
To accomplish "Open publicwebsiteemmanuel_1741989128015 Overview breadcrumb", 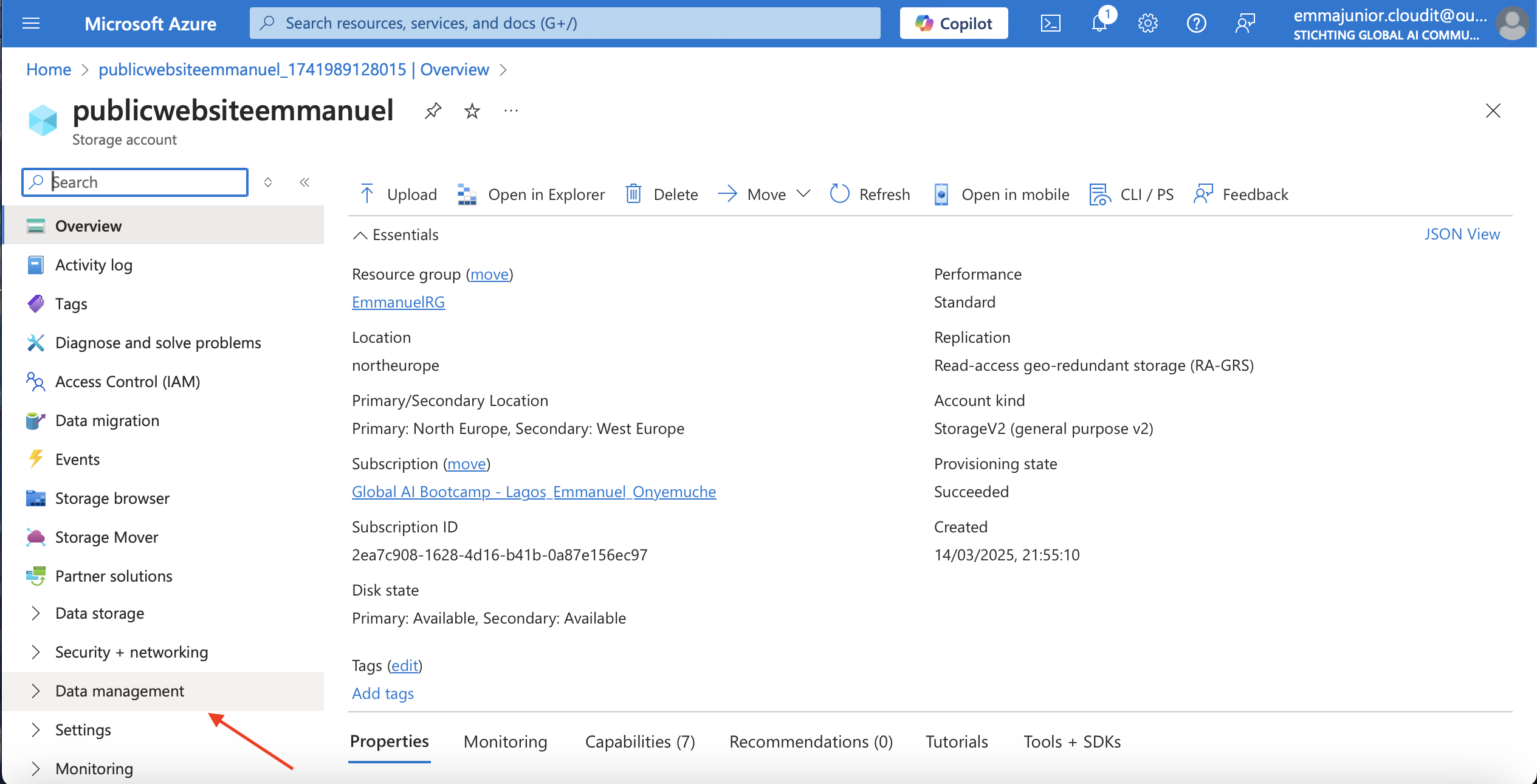I will 294,70.
